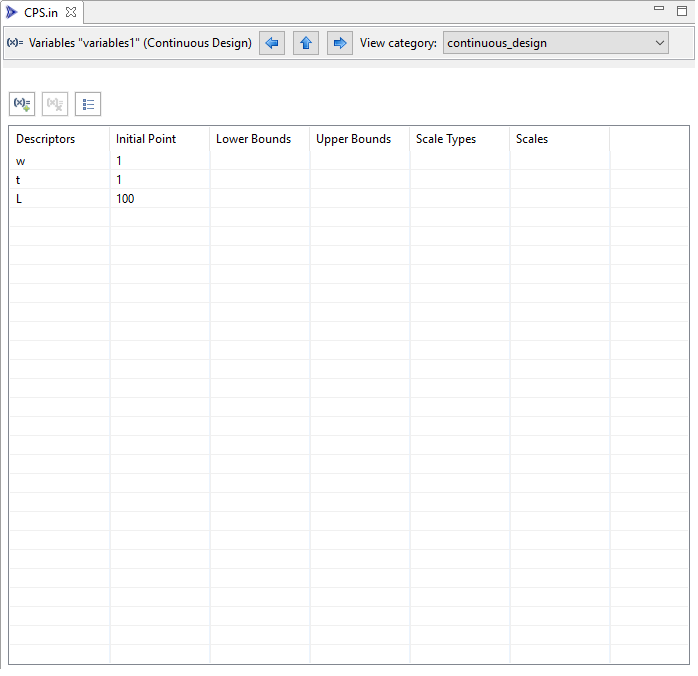Close the CPS.in tab
The height and width of the screenshot is (676, 698).
(x=71, y=12)
